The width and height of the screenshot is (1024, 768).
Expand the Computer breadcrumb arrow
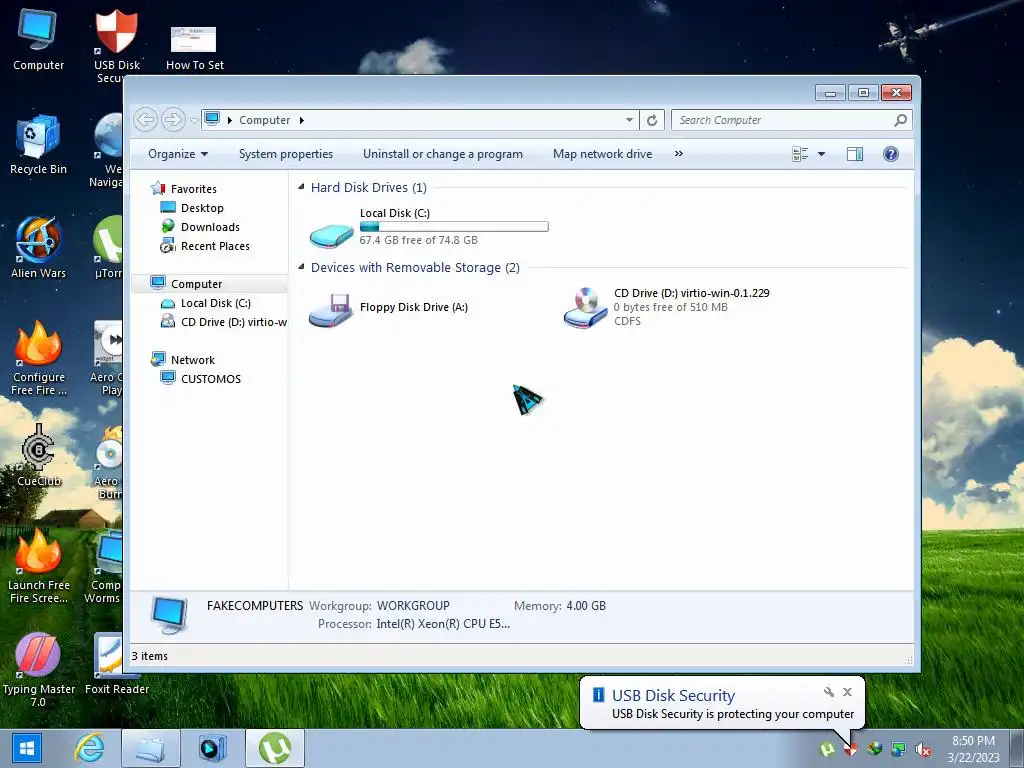302,120
